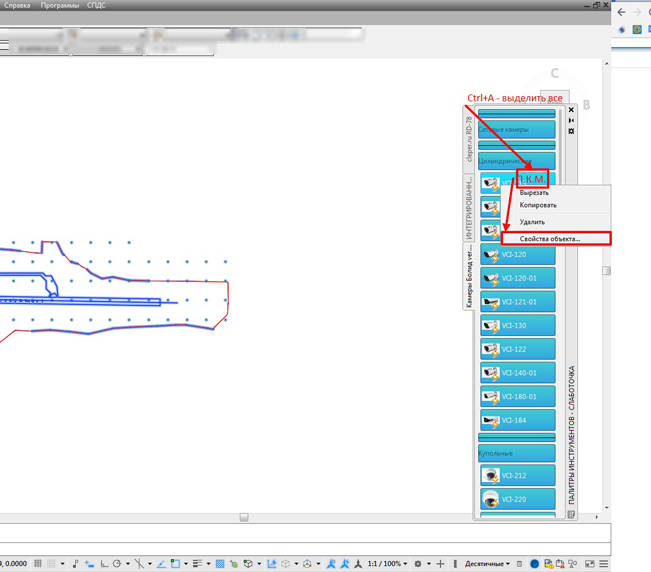The height and width of the screenshot is (572, 651).
Task: Click the drawing area vertical scrollbar
Action: point(606,270)
